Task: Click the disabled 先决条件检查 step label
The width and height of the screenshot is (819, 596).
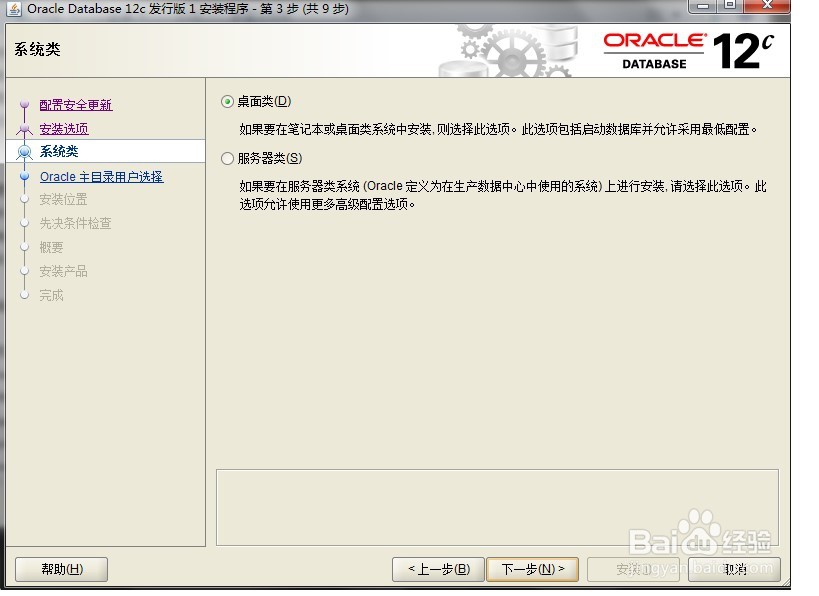Action: point(75,224)
